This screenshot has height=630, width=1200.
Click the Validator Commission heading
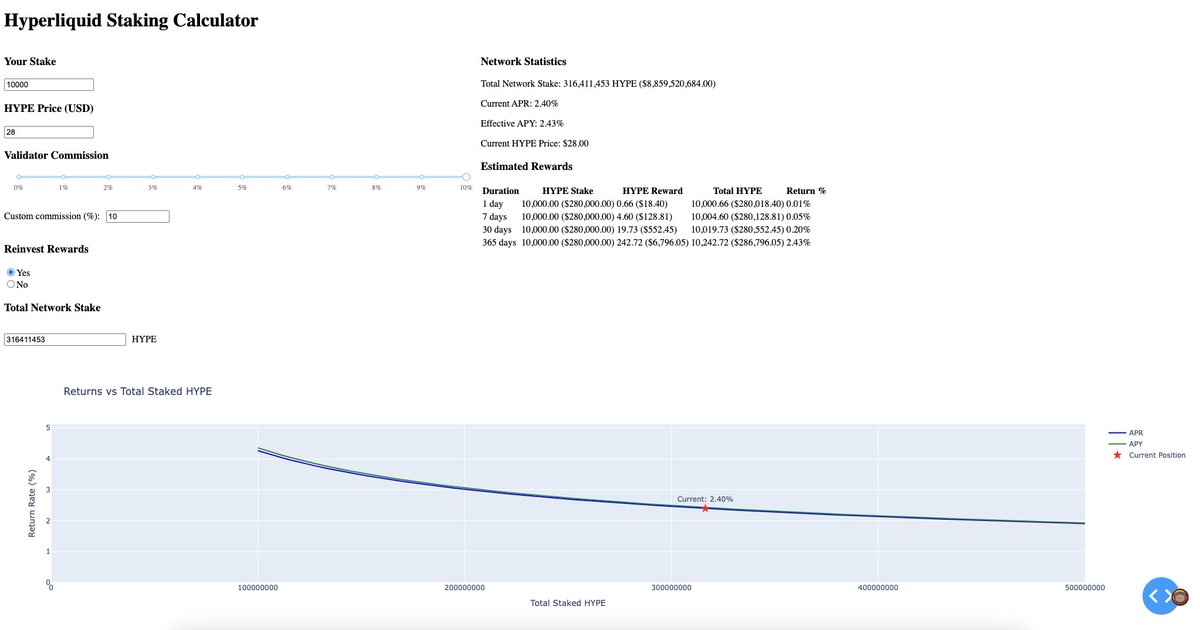tap(56, 155)
